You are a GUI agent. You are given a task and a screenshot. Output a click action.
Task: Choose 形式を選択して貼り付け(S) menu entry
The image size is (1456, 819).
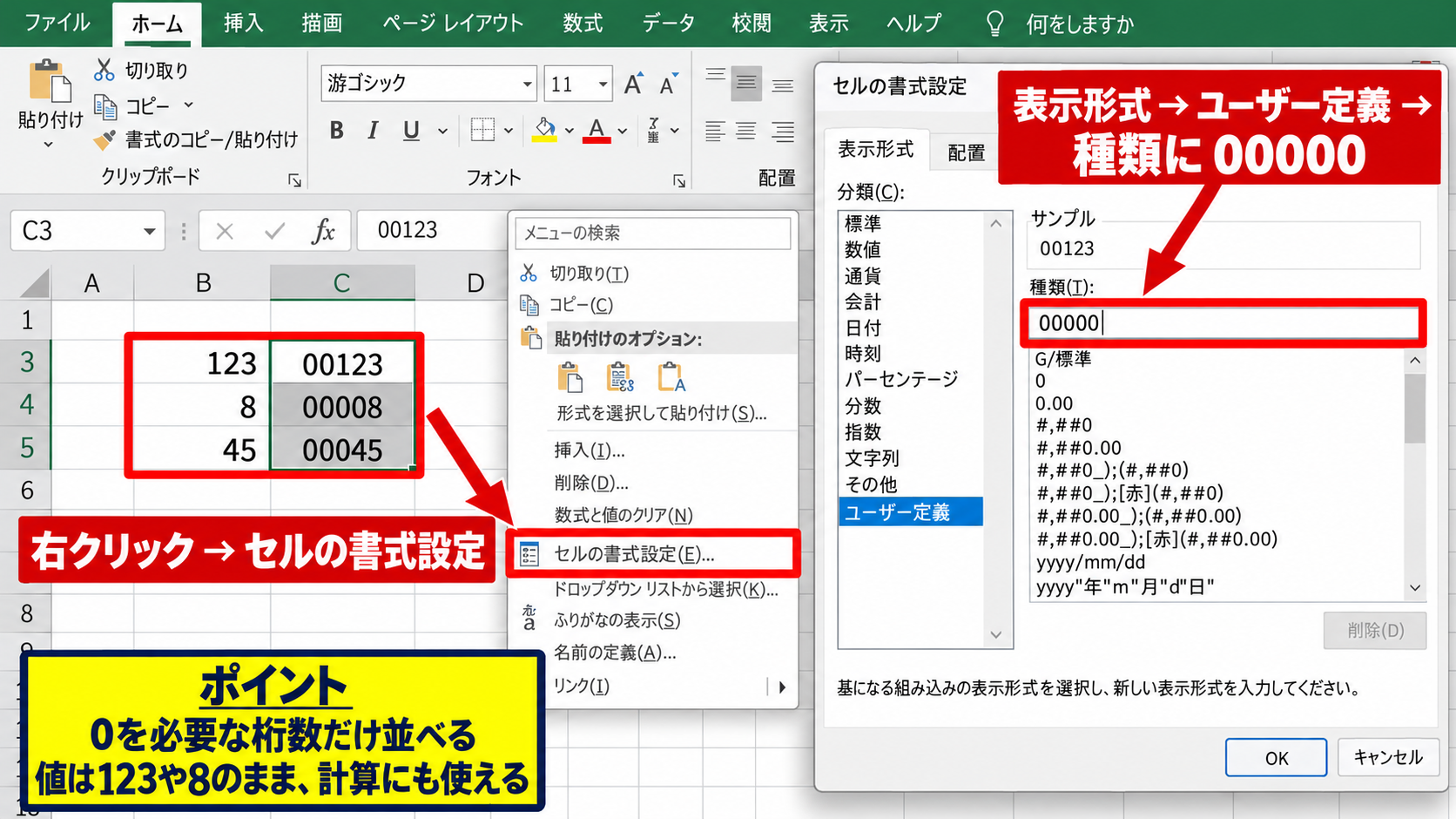tap(660, 413)
